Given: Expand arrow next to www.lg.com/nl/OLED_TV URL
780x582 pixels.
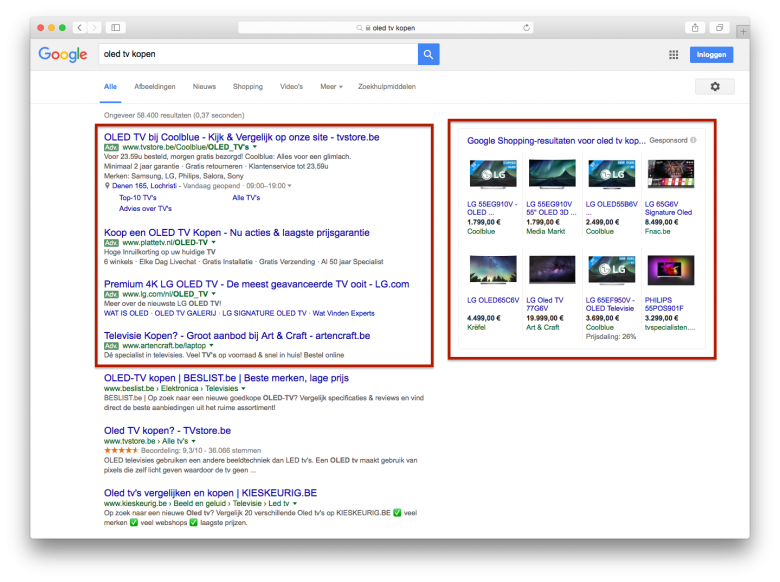Looking at the screenshot, I should (x=213, y=294).
